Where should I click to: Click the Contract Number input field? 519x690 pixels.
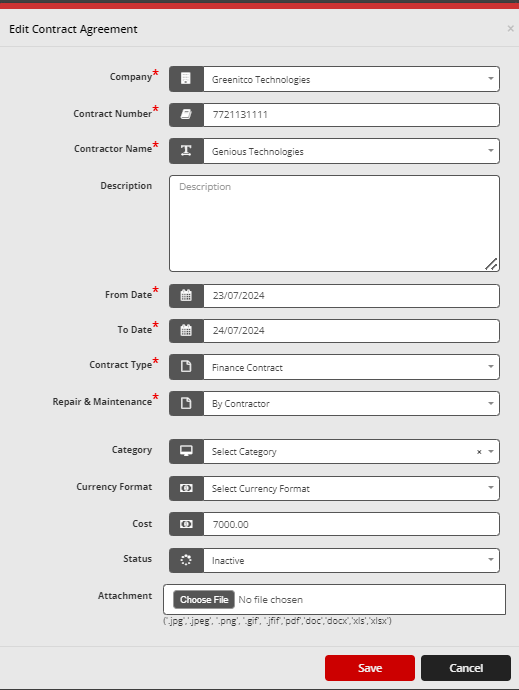click(351, 115)
